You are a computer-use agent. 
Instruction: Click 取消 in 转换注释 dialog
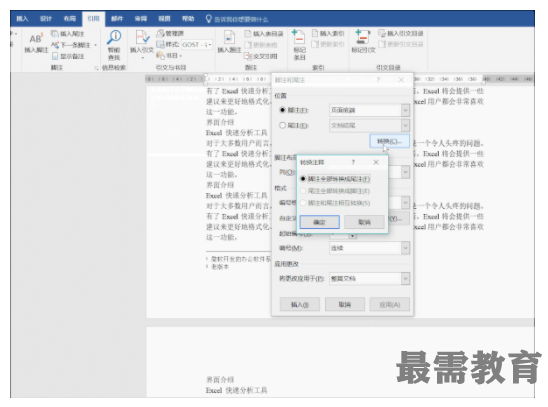364,222
